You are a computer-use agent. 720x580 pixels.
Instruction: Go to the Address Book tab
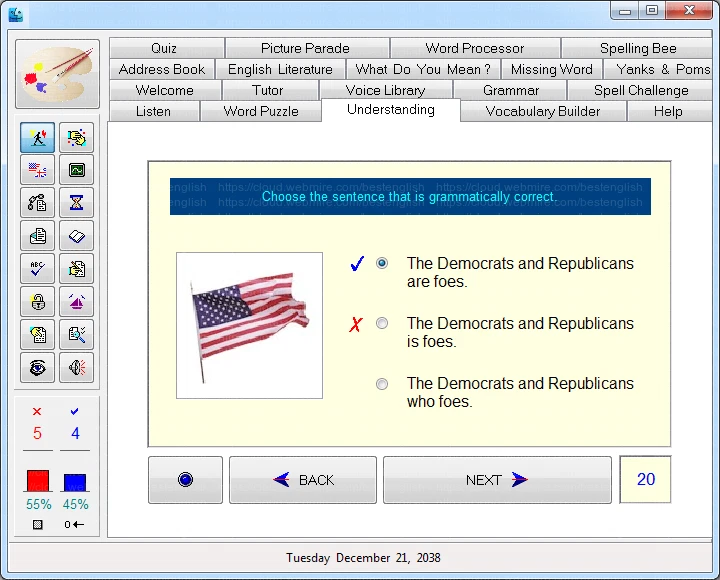pyautogui.click(x=162, y=69)
